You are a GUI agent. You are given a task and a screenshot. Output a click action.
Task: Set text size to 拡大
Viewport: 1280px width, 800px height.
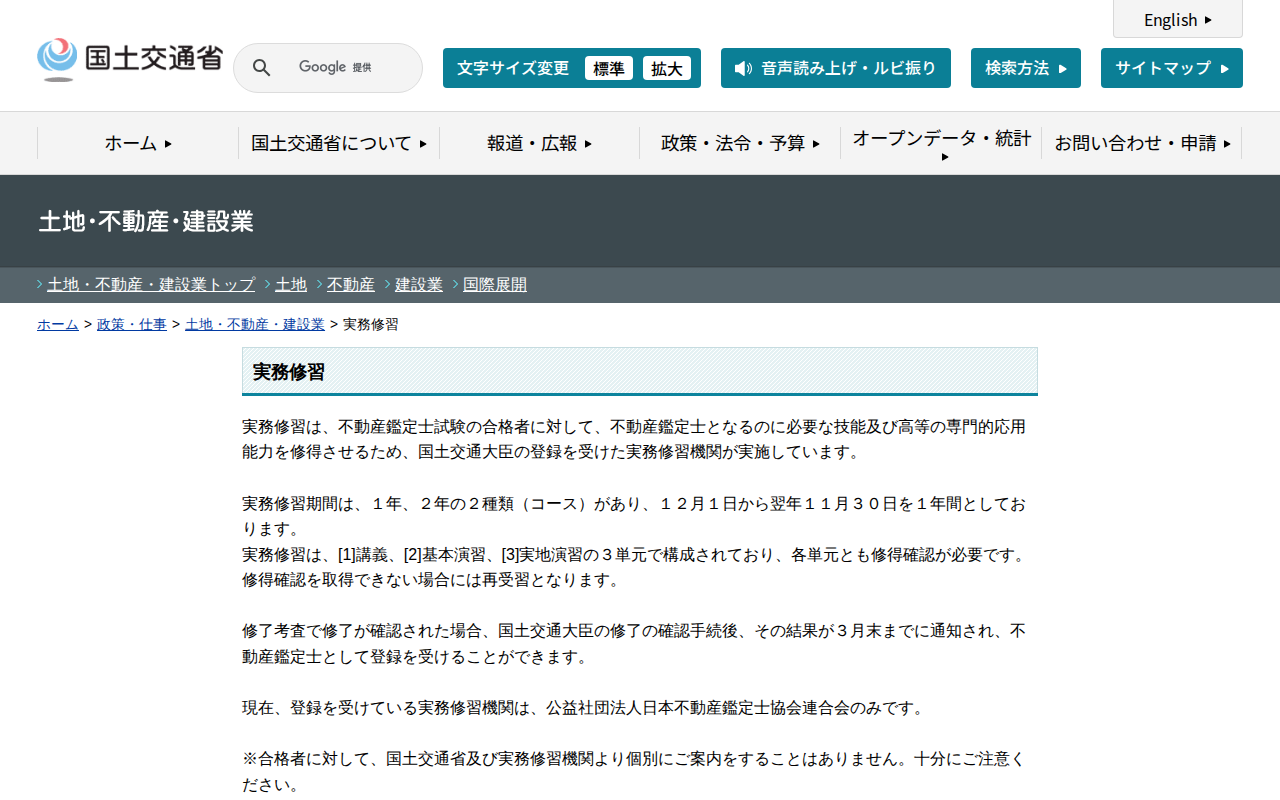tap(667, 68)
